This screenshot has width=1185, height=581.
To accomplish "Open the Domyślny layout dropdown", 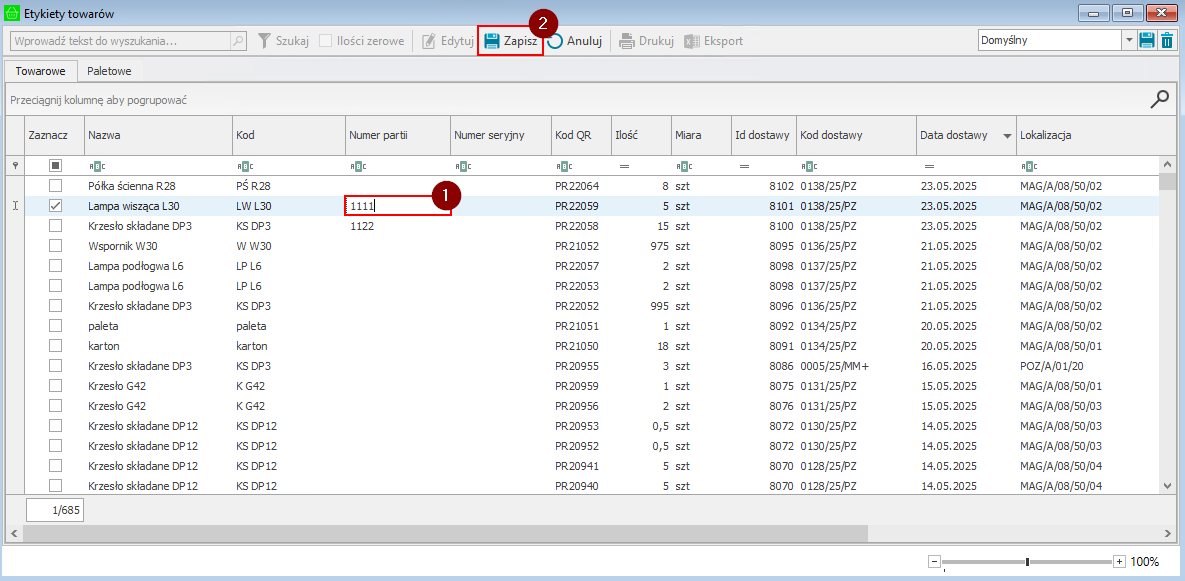I will 1129,41.
